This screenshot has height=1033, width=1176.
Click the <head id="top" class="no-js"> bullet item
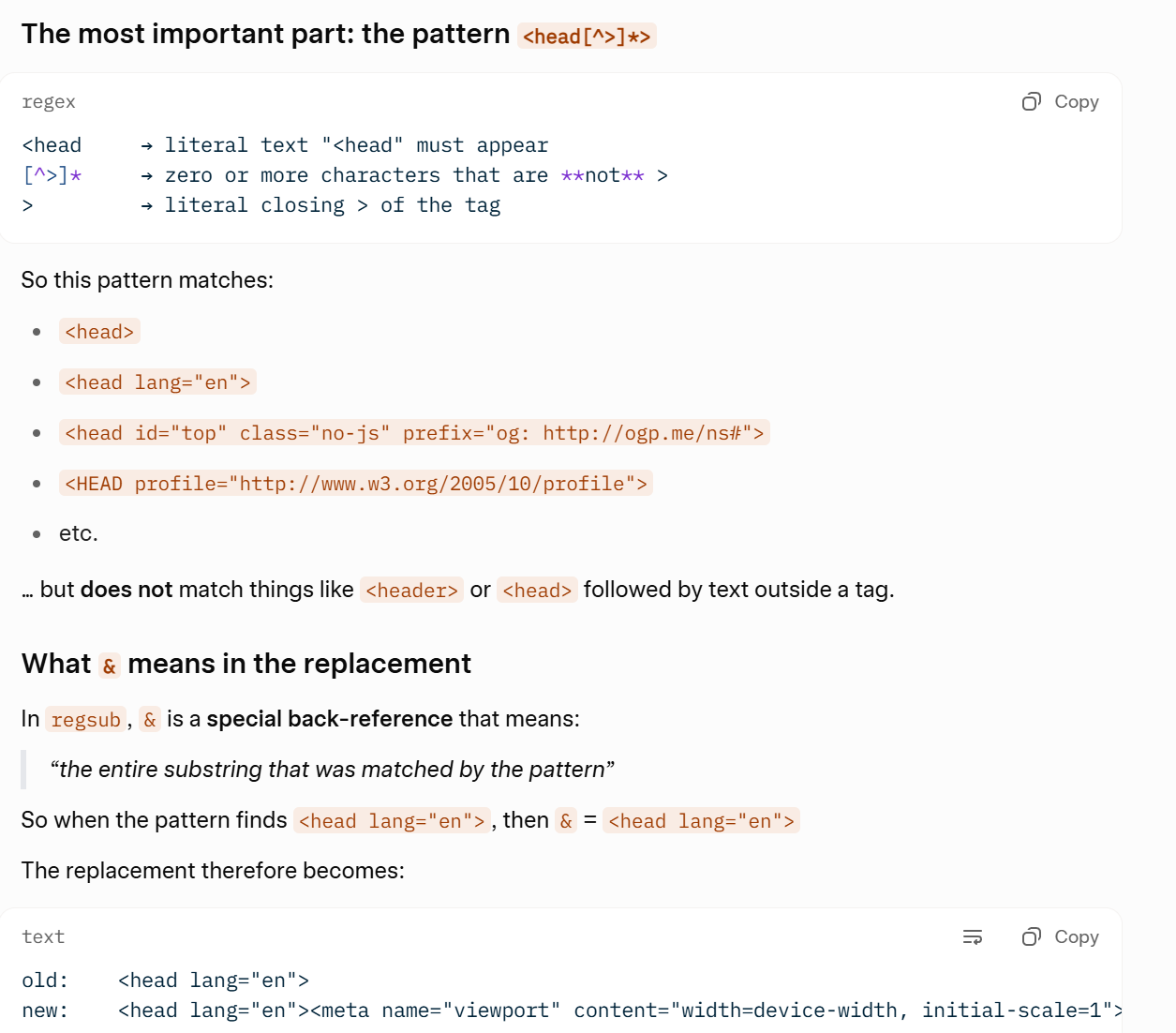click(414, 433)
